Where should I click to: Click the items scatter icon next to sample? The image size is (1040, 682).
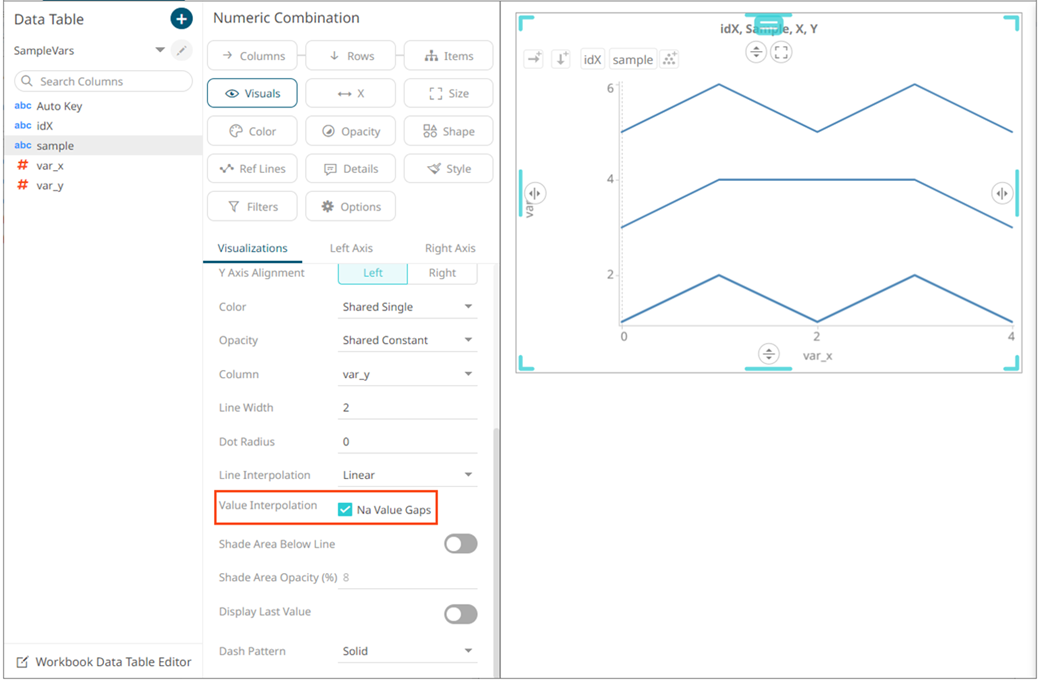tap(670, 60)
